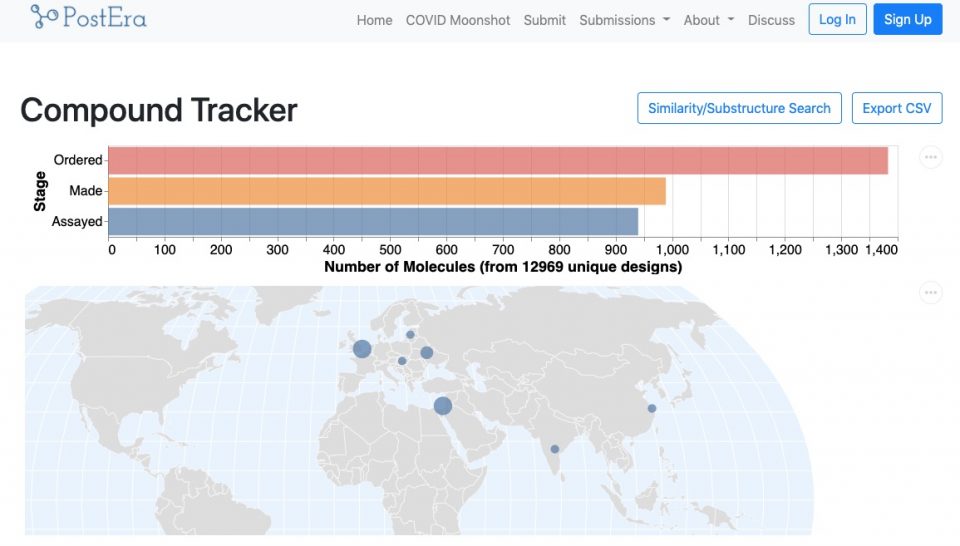
Task: Click the map bubble over Ukraine region
Action: pyautogui.click(x=427, y=352)
